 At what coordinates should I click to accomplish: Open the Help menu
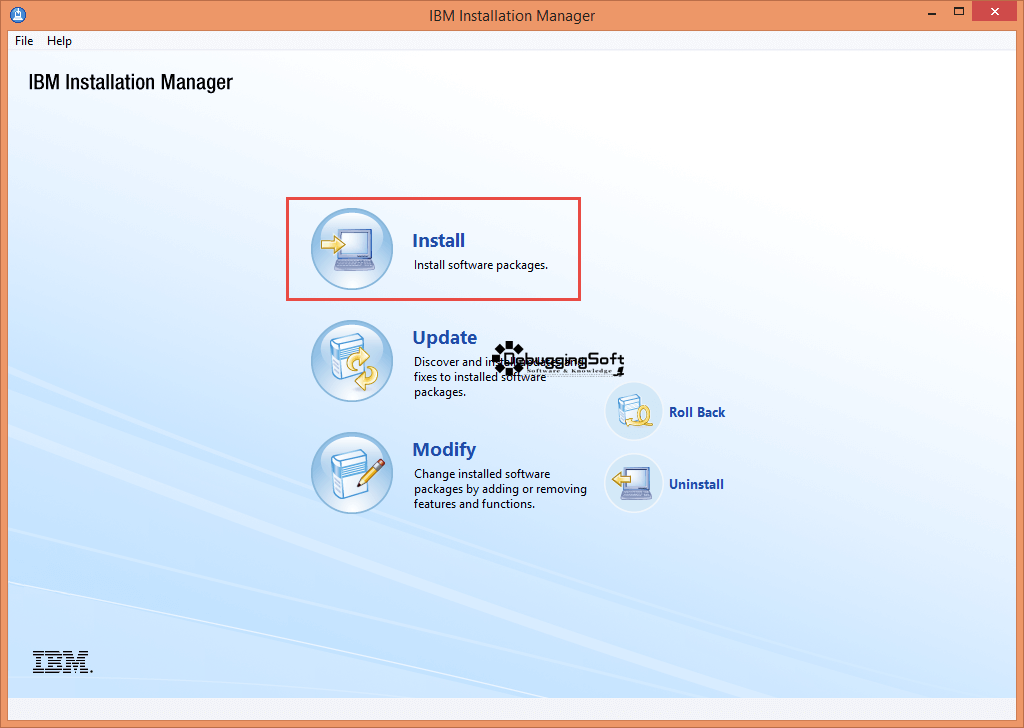tap(59, 40)
